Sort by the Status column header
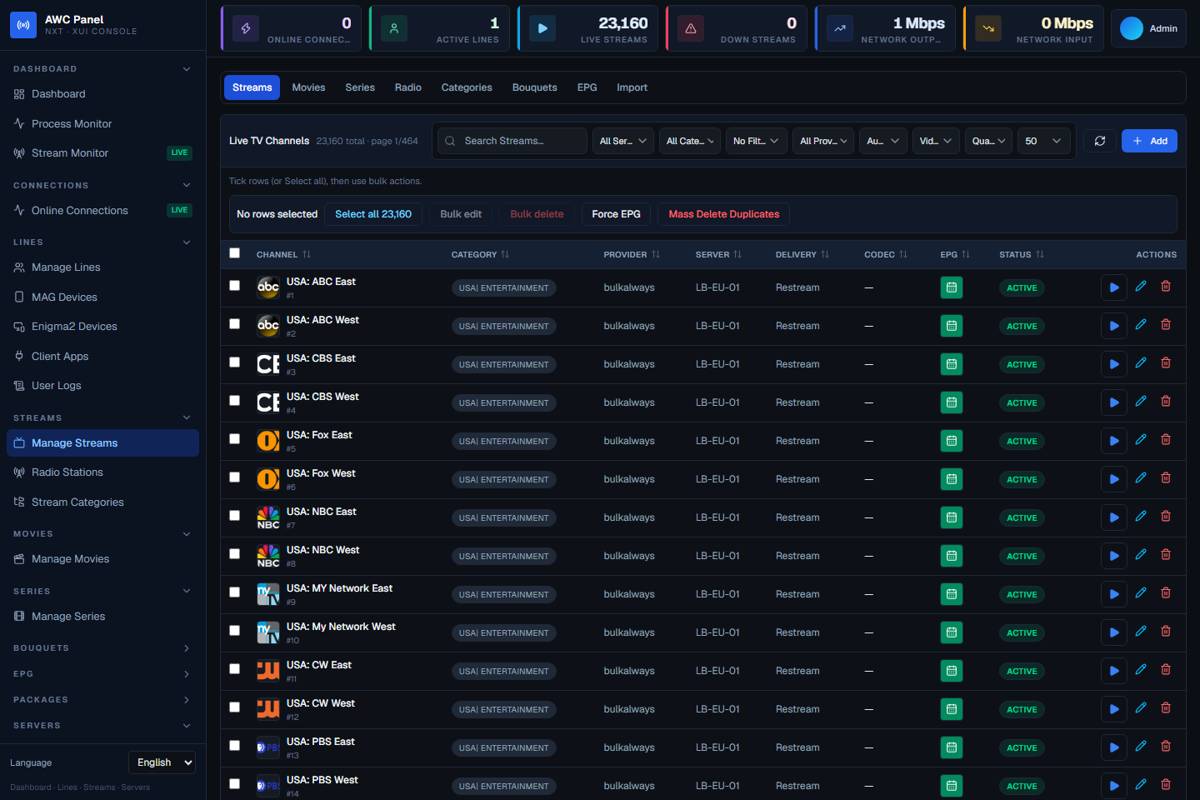 pos(1021,254)
